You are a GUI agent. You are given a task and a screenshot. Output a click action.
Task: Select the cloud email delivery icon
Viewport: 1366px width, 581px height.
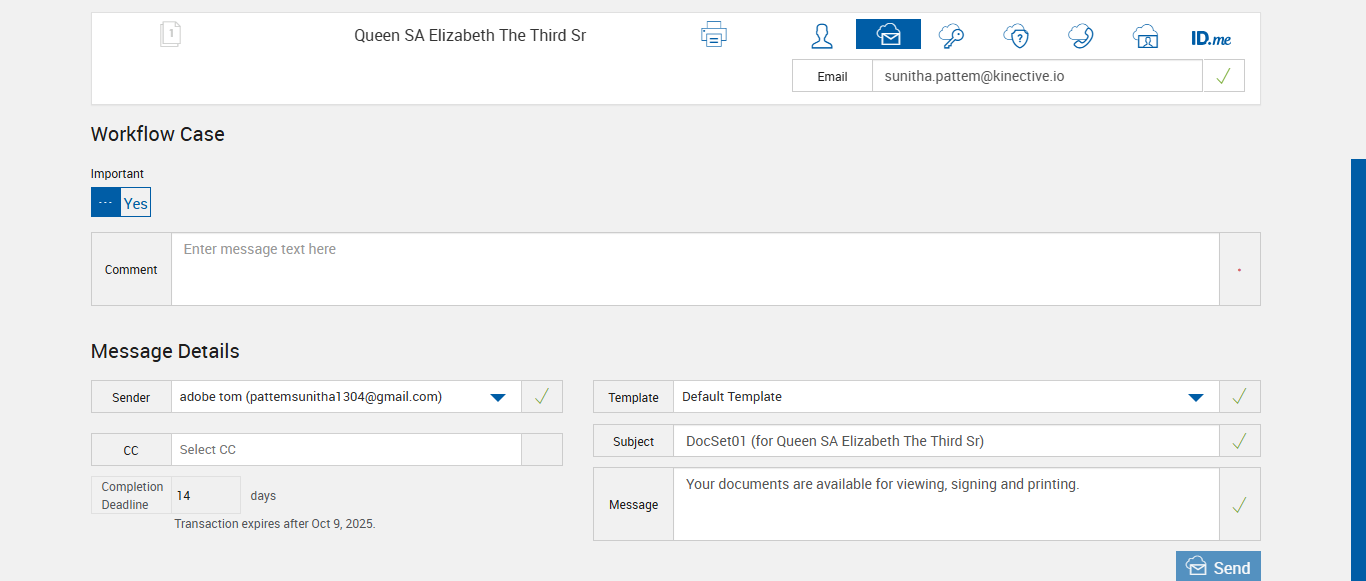click(x=888, y=35)
